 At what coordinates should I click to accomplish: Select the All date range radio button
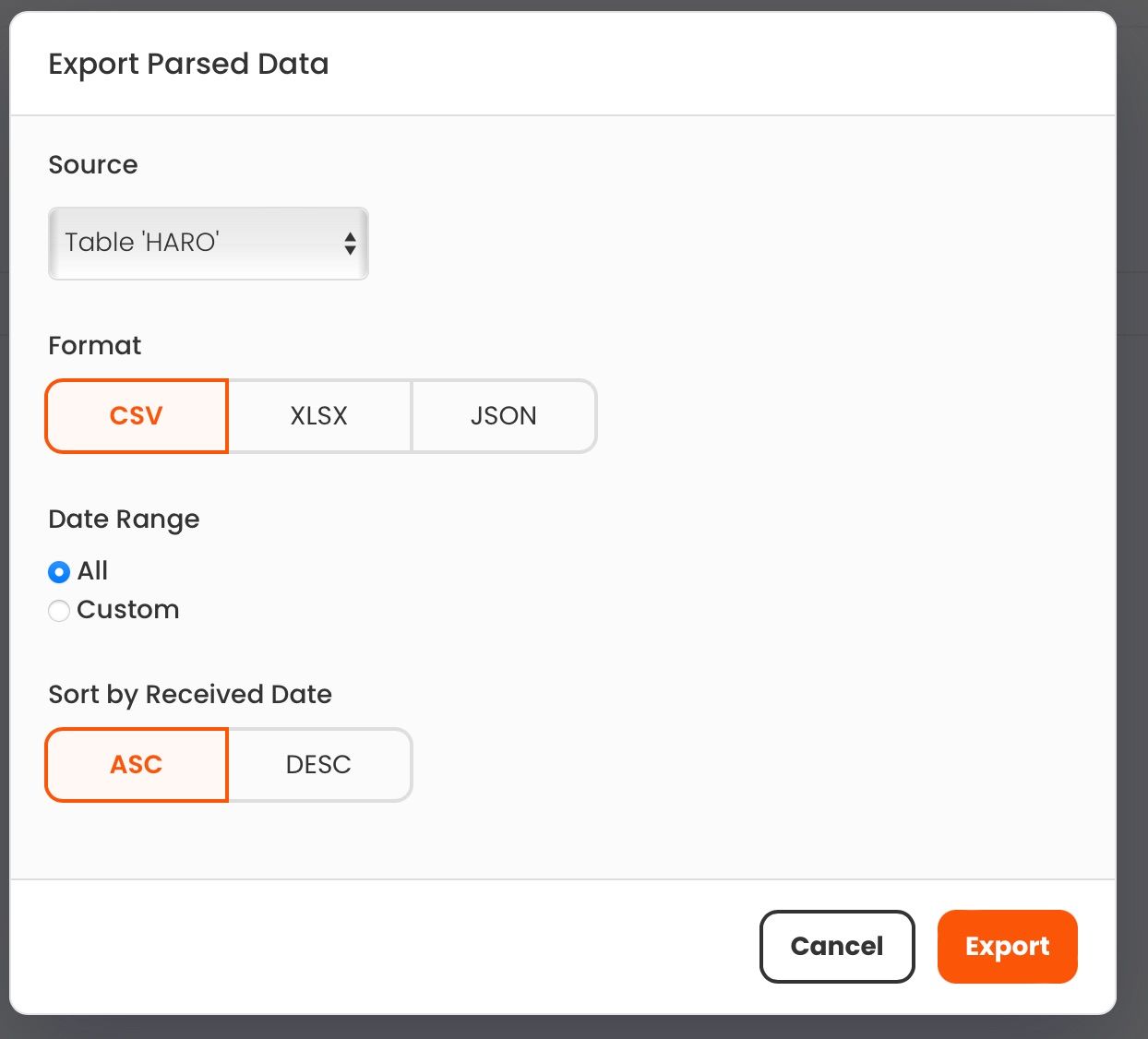pos(59,572)
